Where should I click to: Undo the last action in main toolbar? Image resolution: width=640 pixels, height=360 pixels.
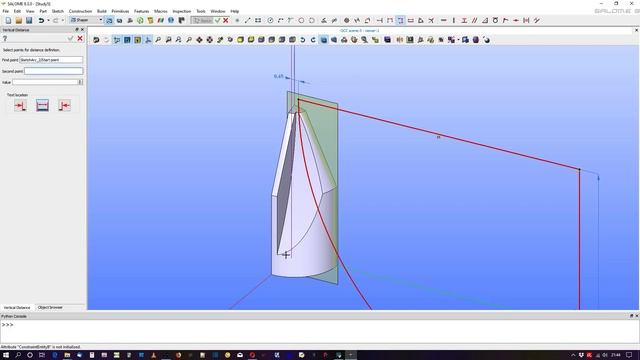(x=41, y=20)
